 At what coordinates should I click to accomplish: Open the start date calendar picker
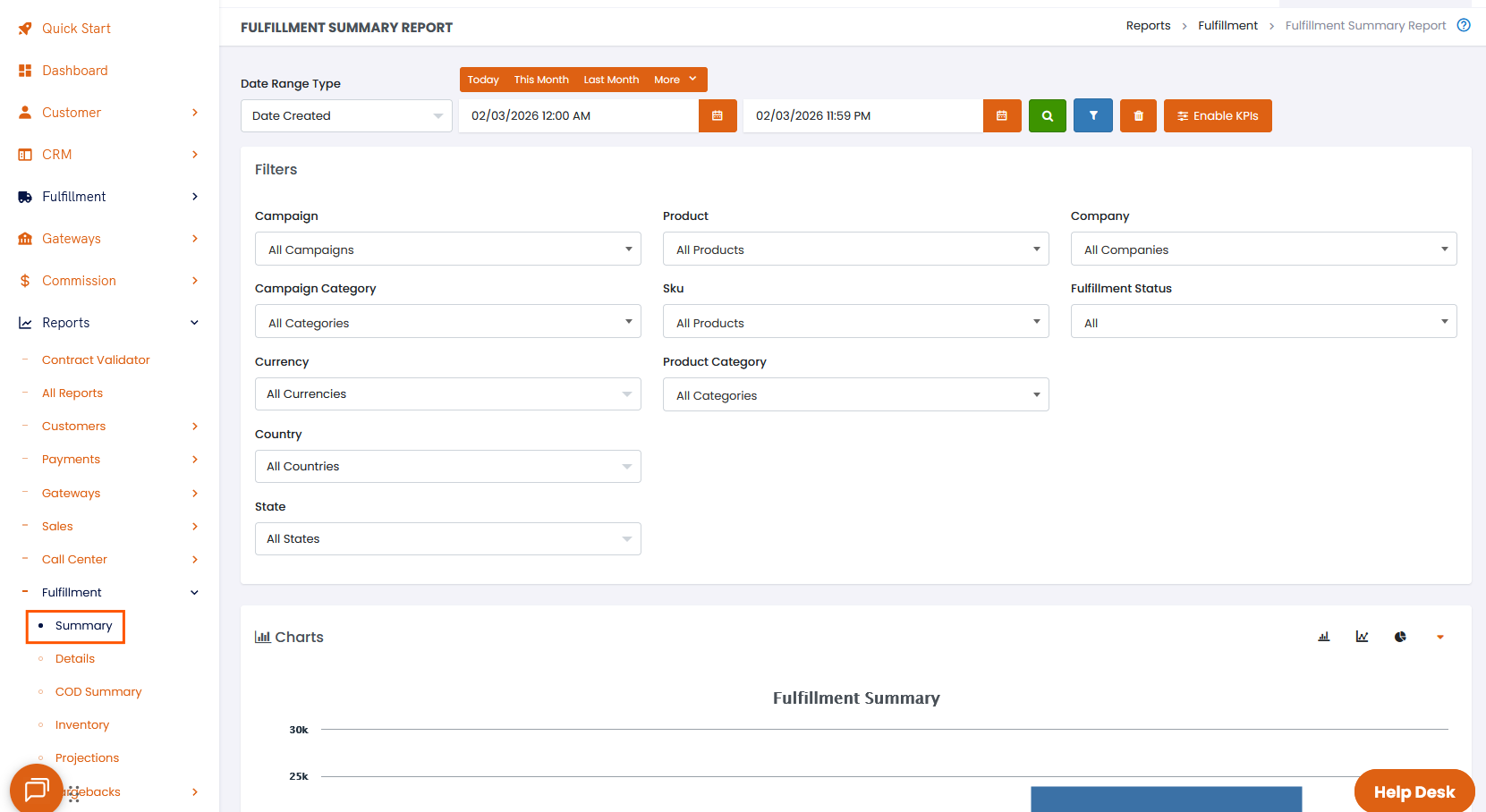point(717,116)
